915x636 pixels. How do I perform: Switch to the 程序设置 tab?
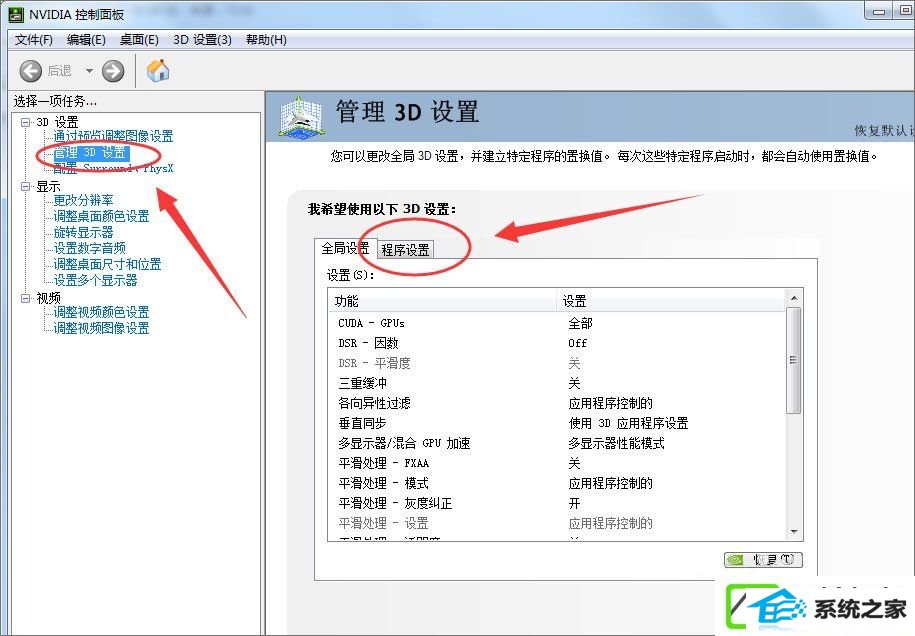405,250
